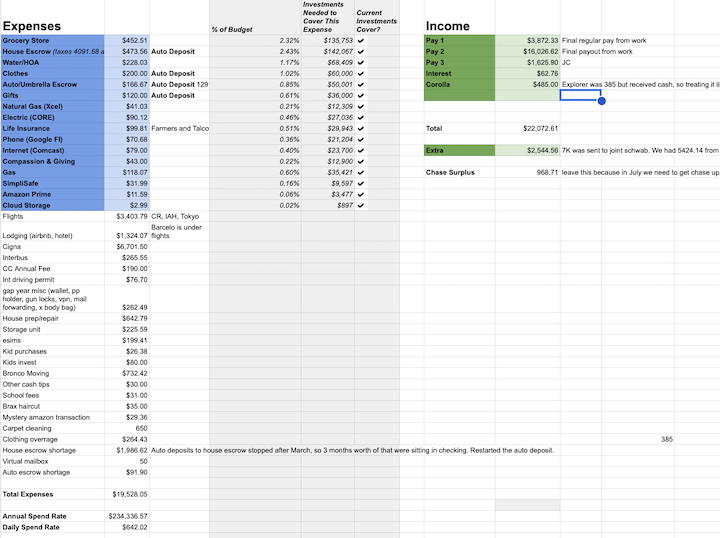Select the Grocery Store label cell

point(52,40)
